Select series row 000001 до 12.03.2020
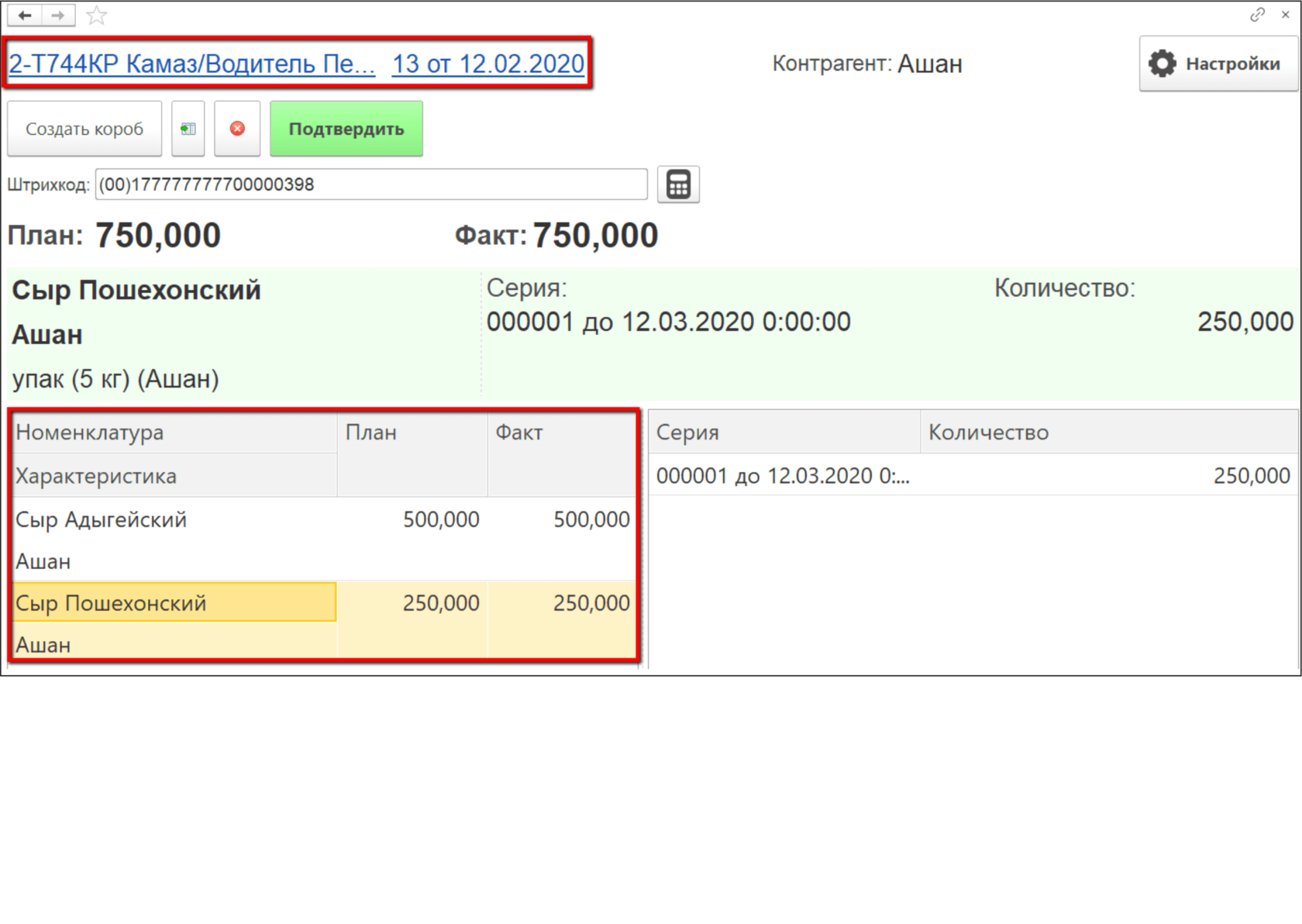The image size is (1302, 924). point(973,475)
